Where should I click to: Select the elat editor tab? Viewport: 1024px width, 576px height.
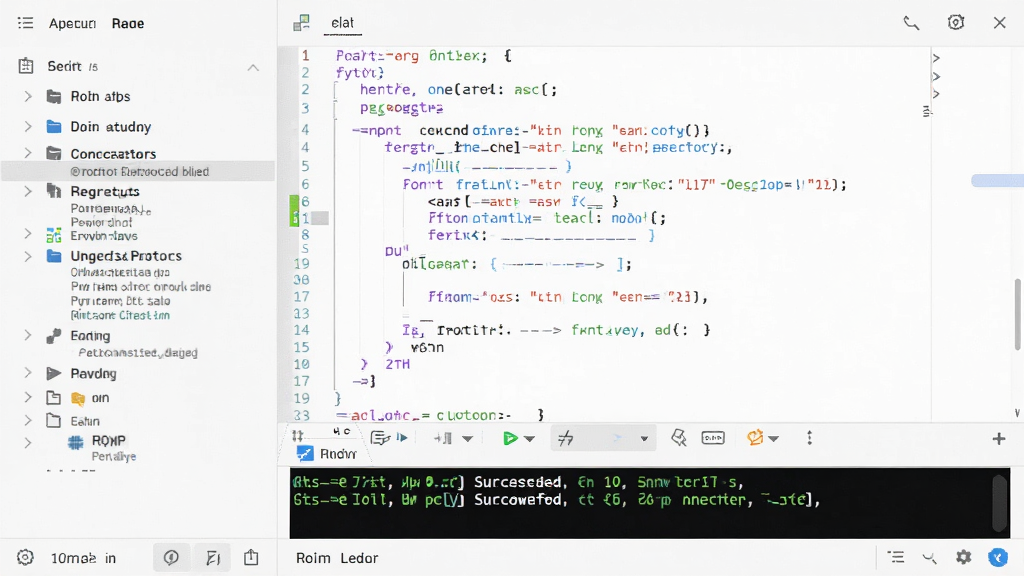pos(342,23)
